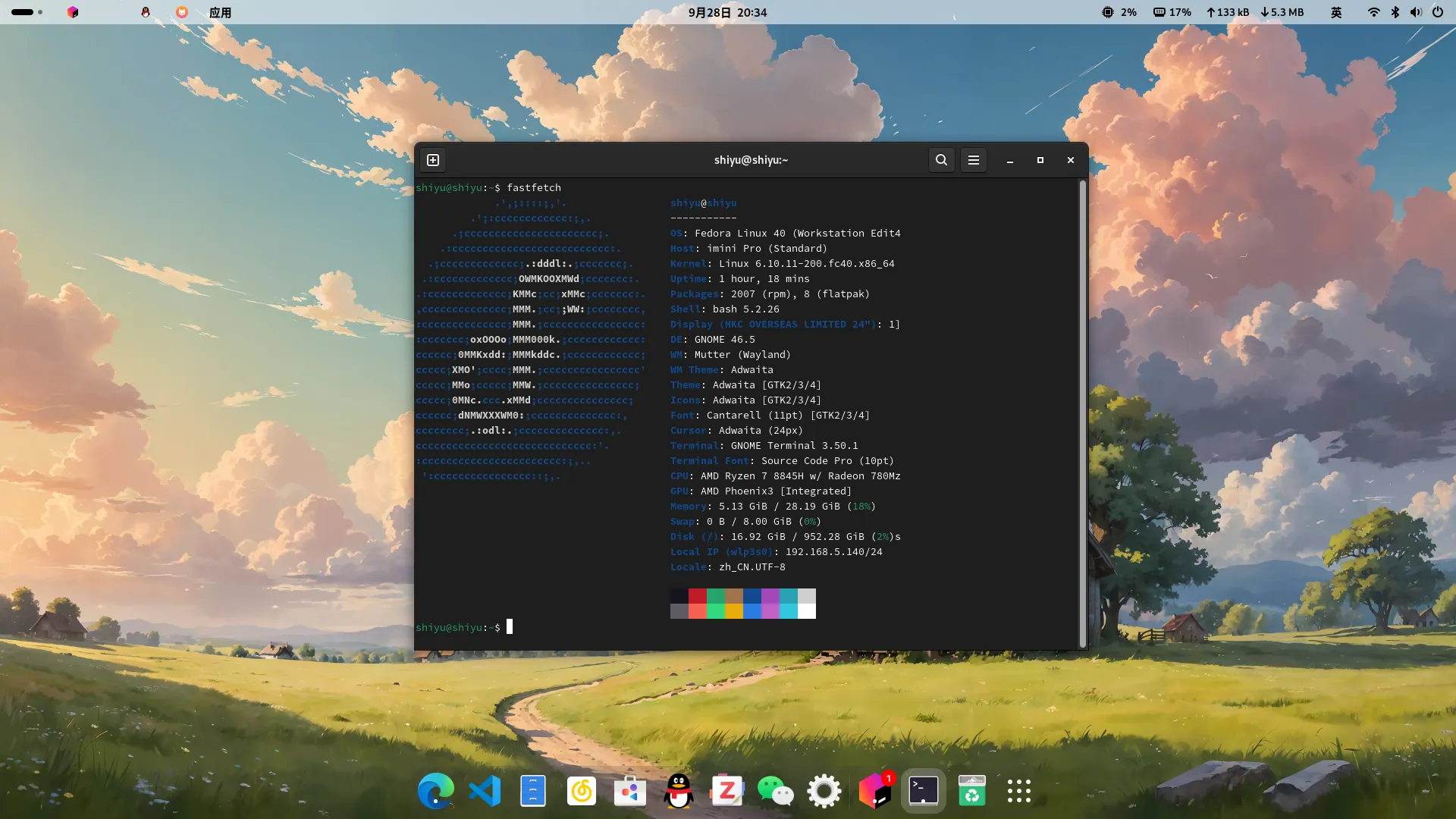Viewport: 1456px width, 819px height.
Task: Launch JetBrains Toolbox from dock
Action: [x=874, y=792]
